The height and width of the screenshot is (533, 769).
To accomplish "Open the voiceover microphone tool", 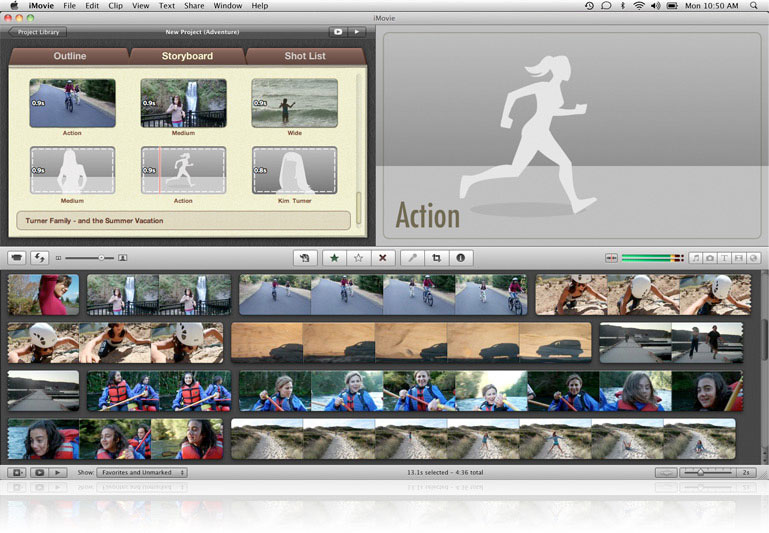I will (x=412, y=258).
